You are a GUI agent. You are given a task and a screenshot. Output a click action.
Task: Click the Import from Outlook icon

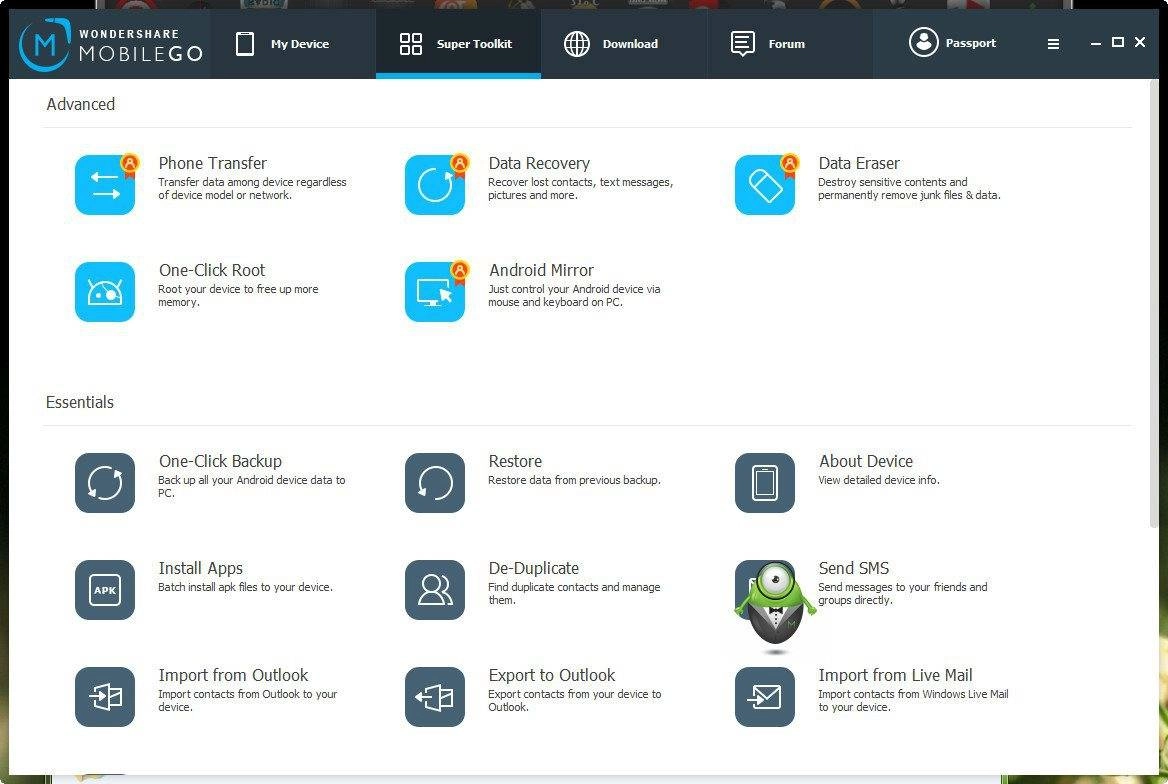coord(105,697)
